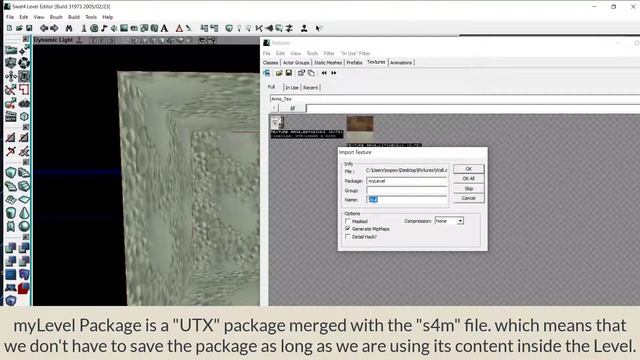Click into the Name field
This screenshot has width=640, height=360.
click(407, 200)
